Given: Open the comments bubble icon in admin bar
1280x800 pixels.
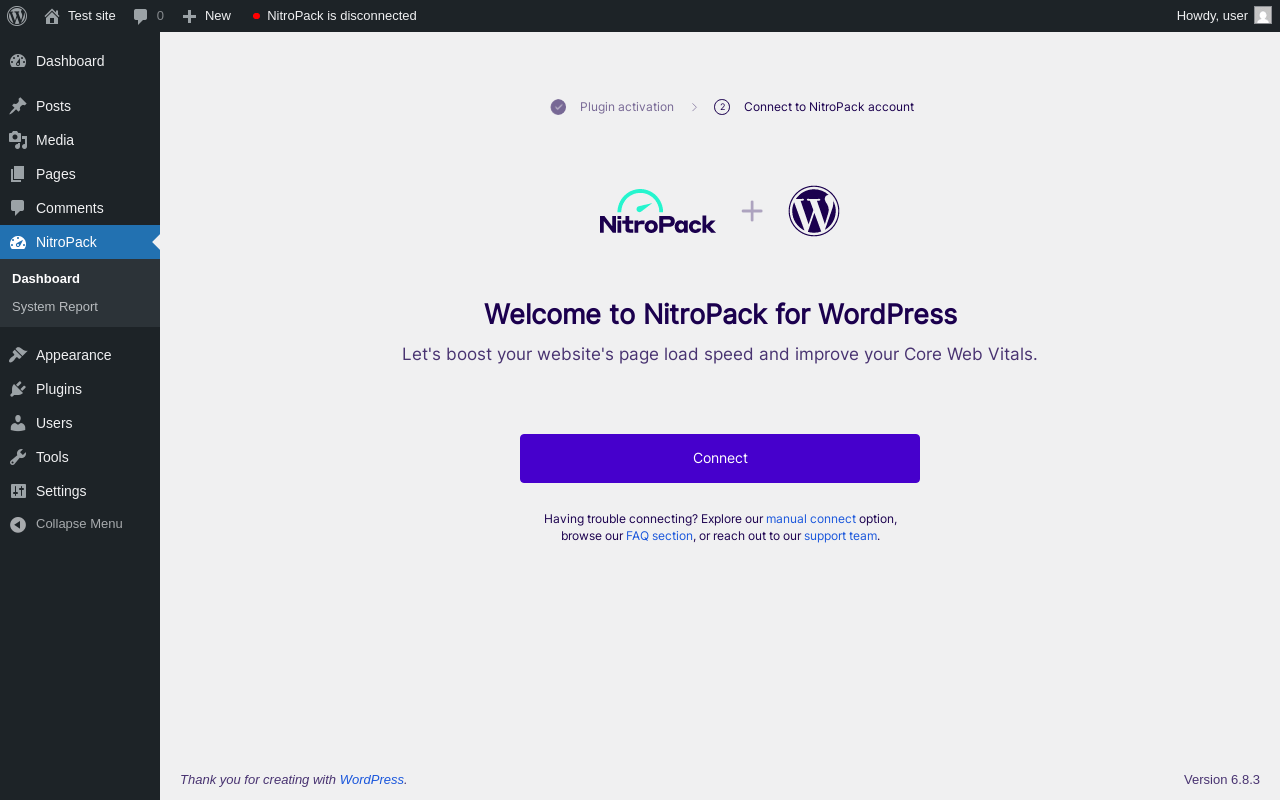Looking at the screenshot, I should click(141, 16).
